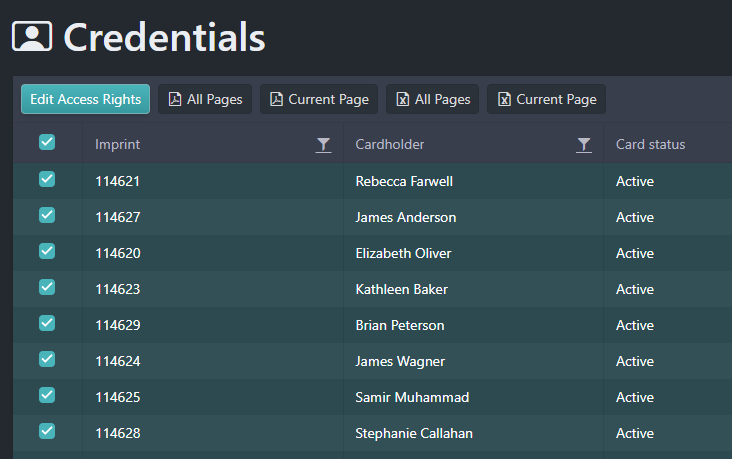Viewport: 732px width, 459px height.
Task: Uncheck the Rebecca Farwell row checkbox
Action: 47,179
